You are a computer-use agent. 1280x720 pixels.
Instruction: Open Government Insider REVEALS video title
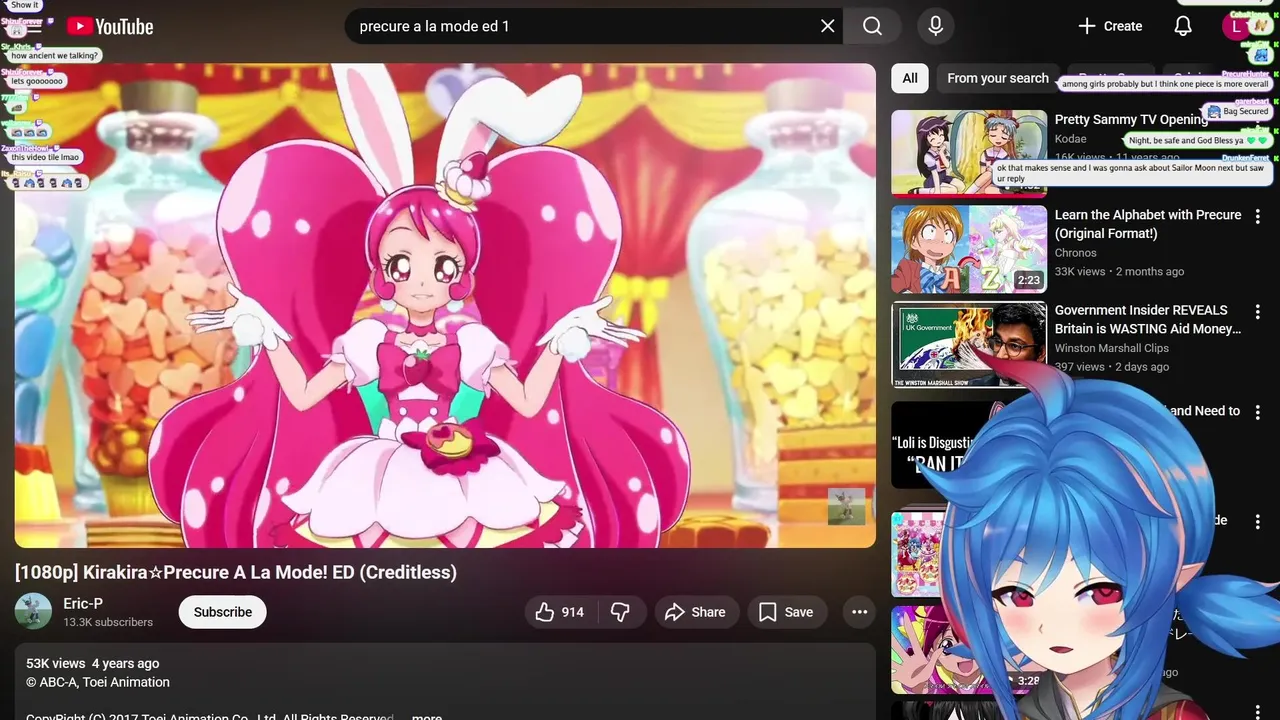(1148, 319)
